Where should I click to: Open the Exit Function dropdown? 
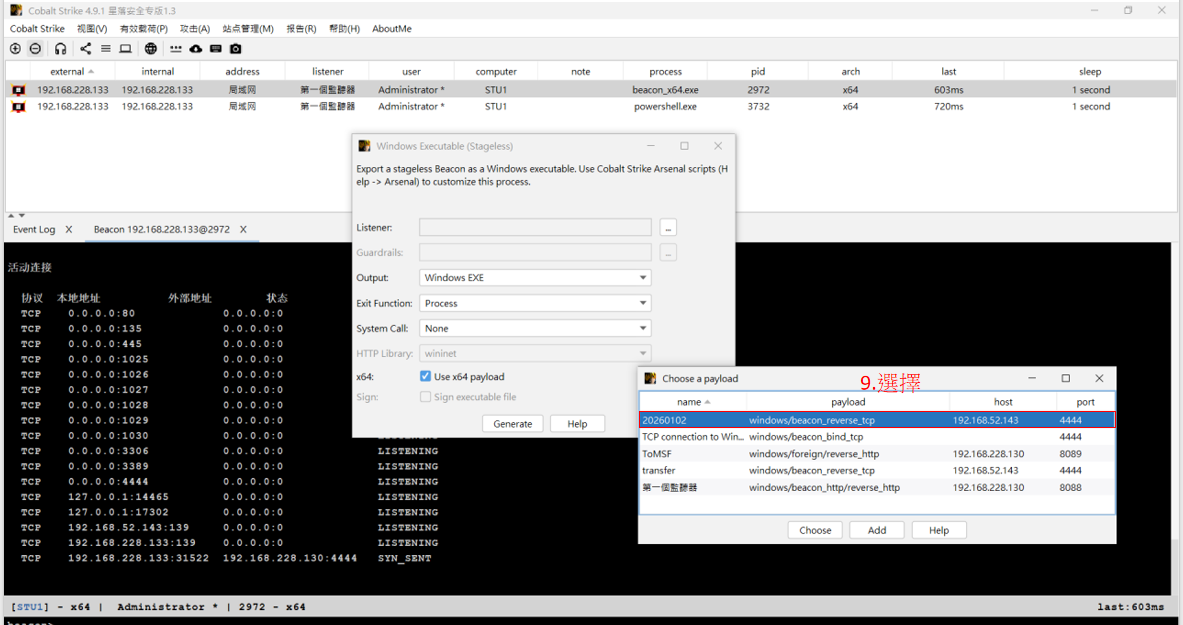click(x=535, y=303)
